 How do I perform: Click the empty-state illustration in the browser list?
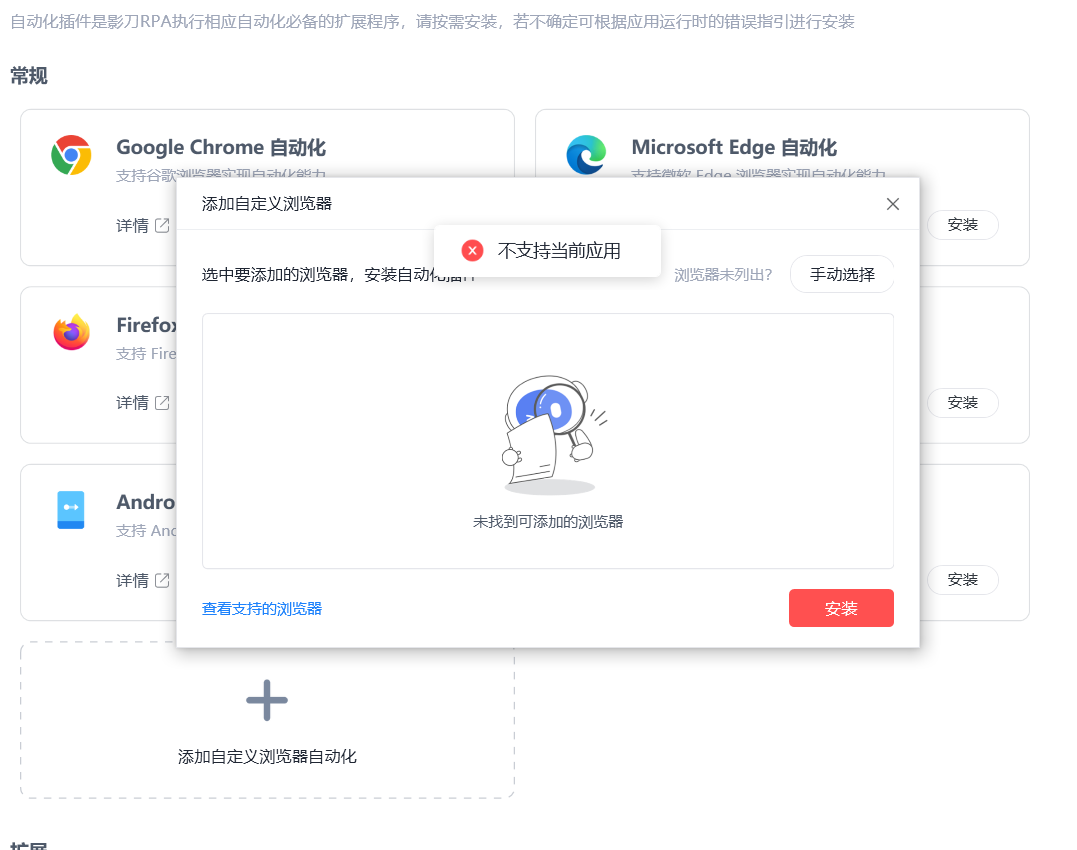tap(554, 434)
